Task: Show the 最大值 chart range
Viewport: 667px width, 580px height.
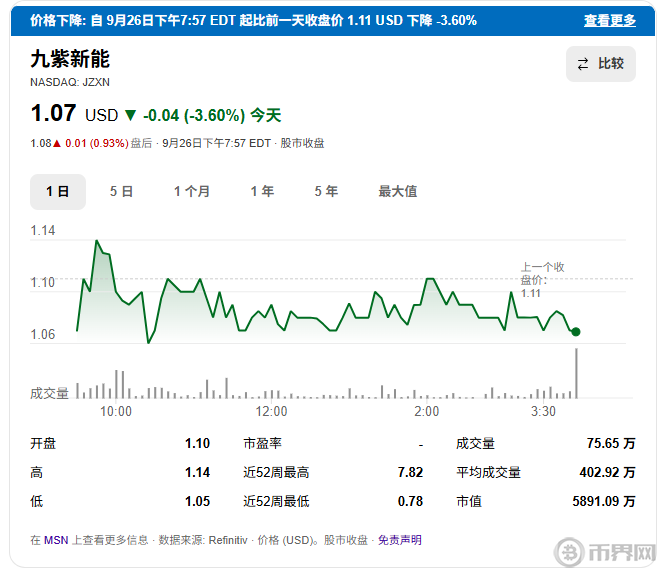Action: click(x=398, y=191)
